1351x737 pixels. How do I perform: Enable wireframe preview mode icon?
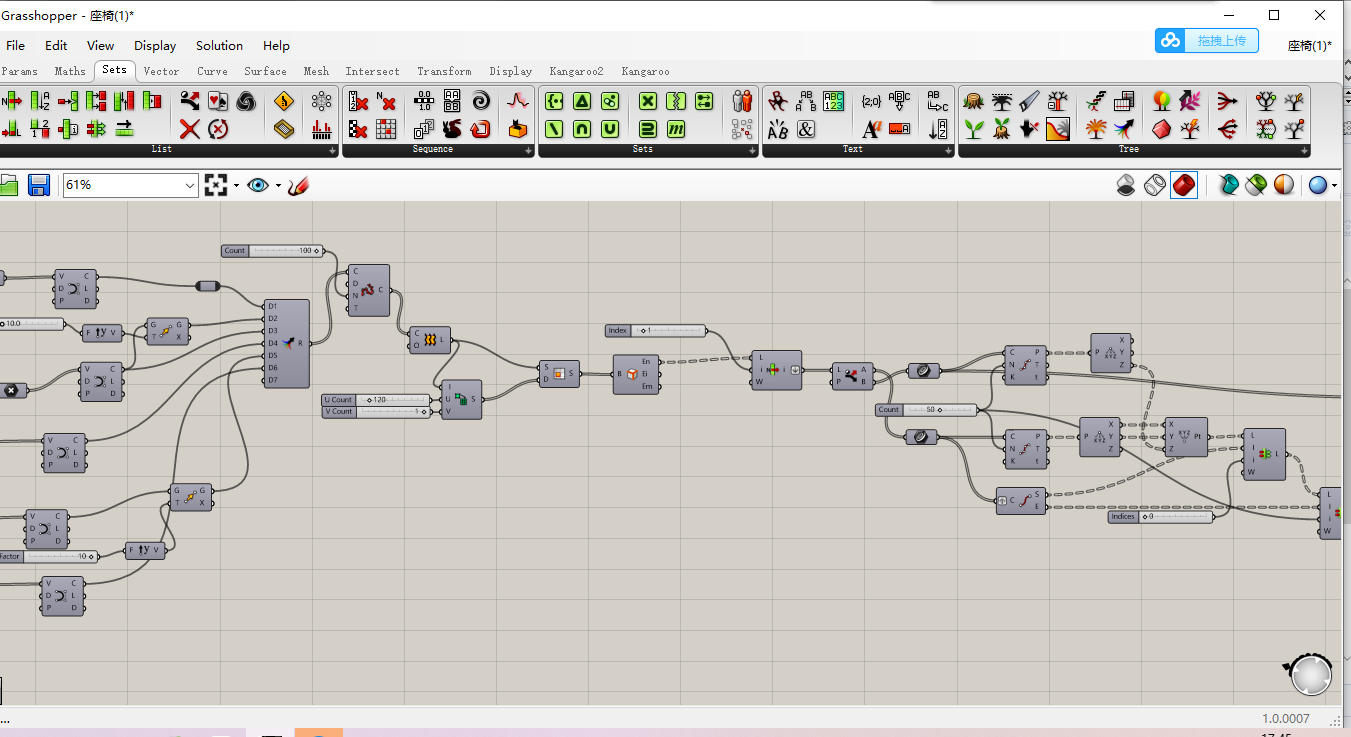[x=1155, y=185]
